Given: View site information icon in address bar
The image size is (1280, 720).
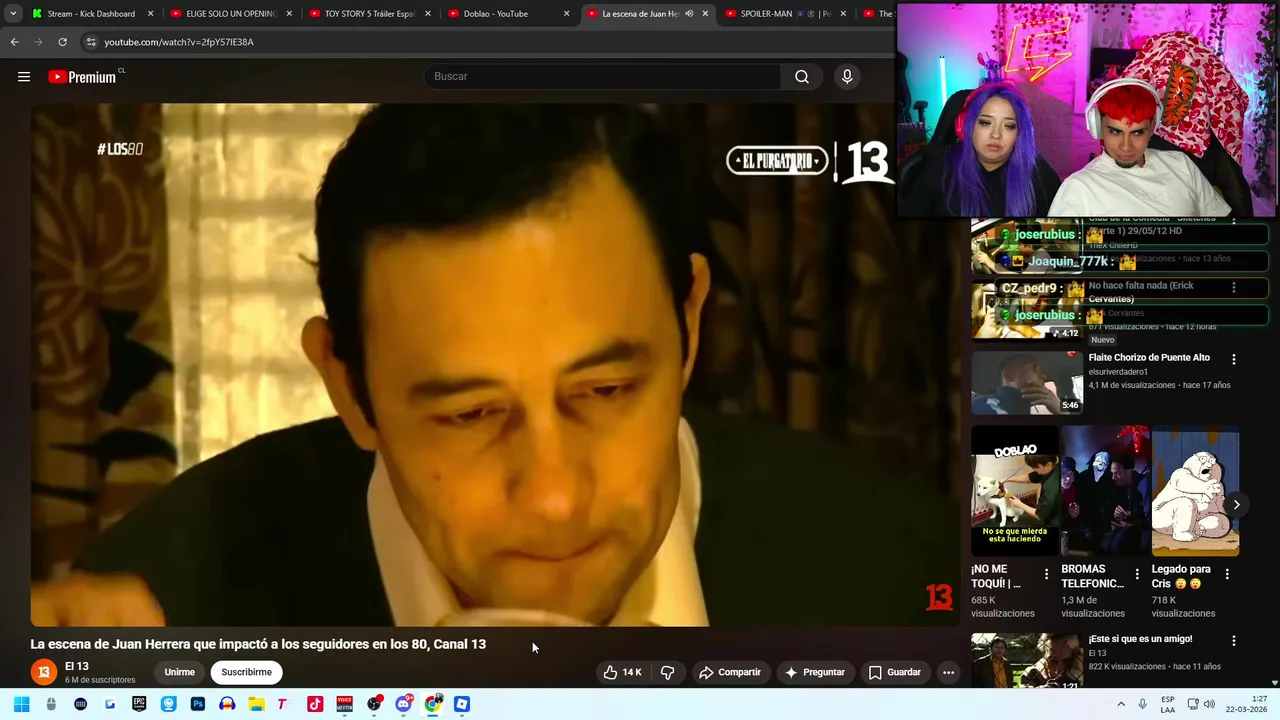Looking at the screenshot, I should (x=91, y=42).
